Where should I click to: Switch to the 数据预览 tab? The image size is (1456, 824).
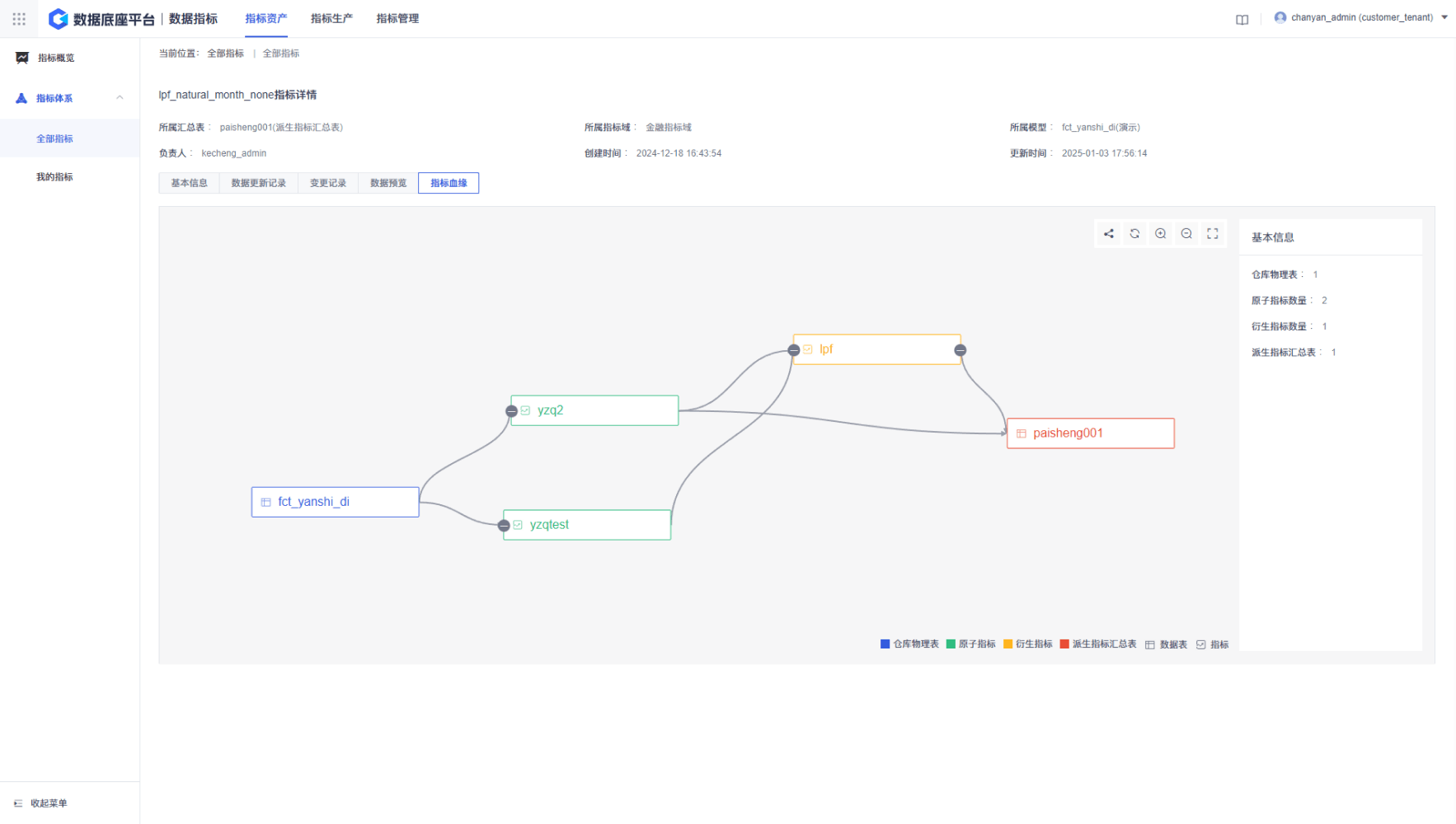pos(388,183)
